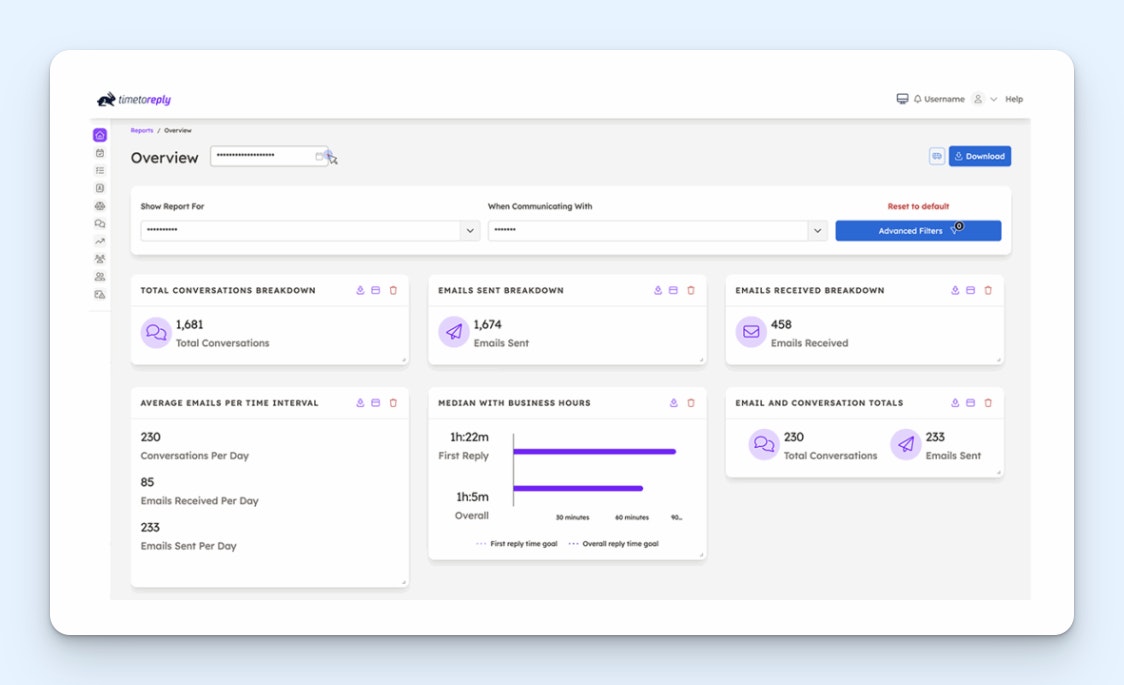Click the view toggle icon beside Download
The height and width of the screenshot is (685, 1124).
(937, 156)
